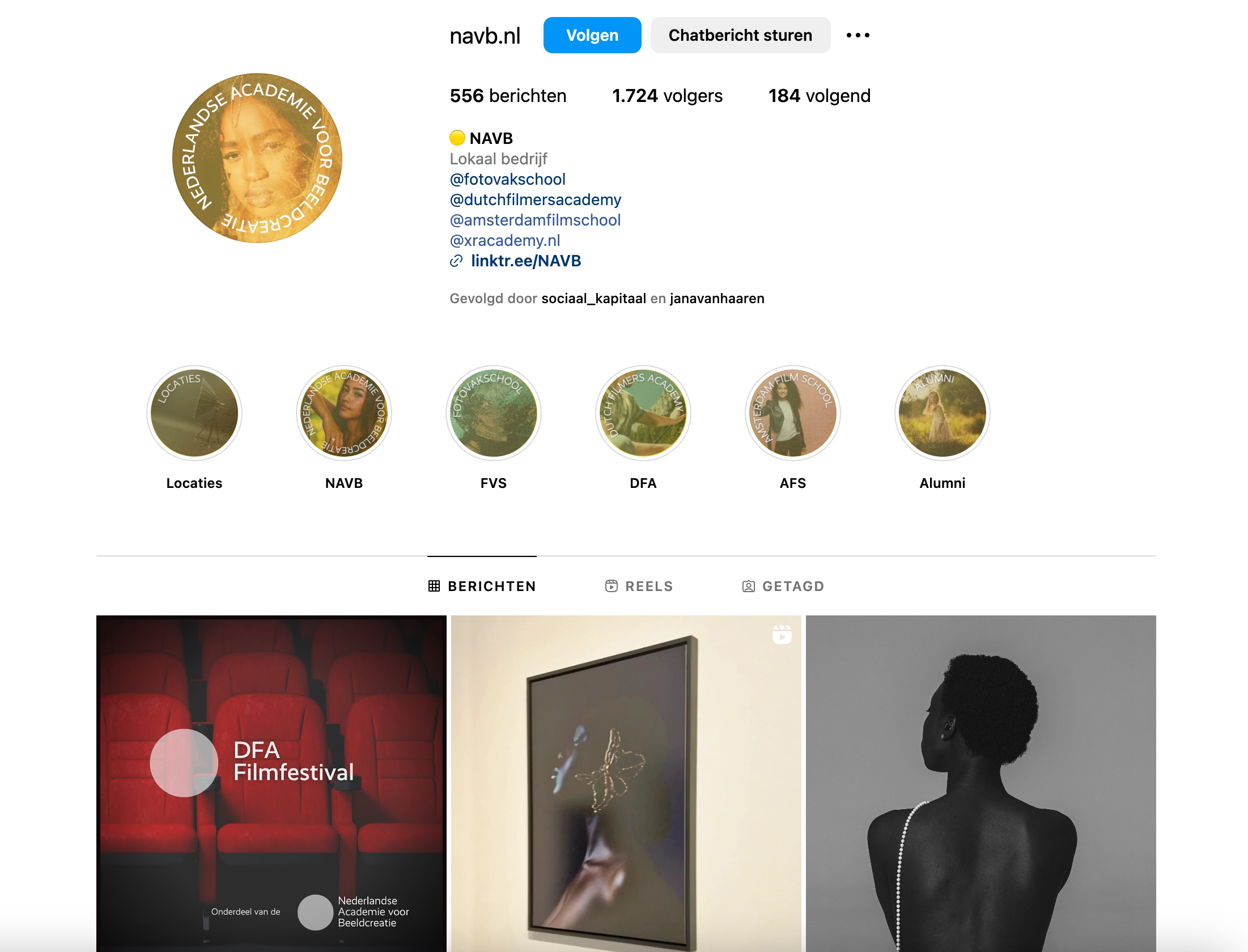The height and width of the screenshot is (952, 1248).
Task: Open the DFA story highlight
Action: click(643, 413)
